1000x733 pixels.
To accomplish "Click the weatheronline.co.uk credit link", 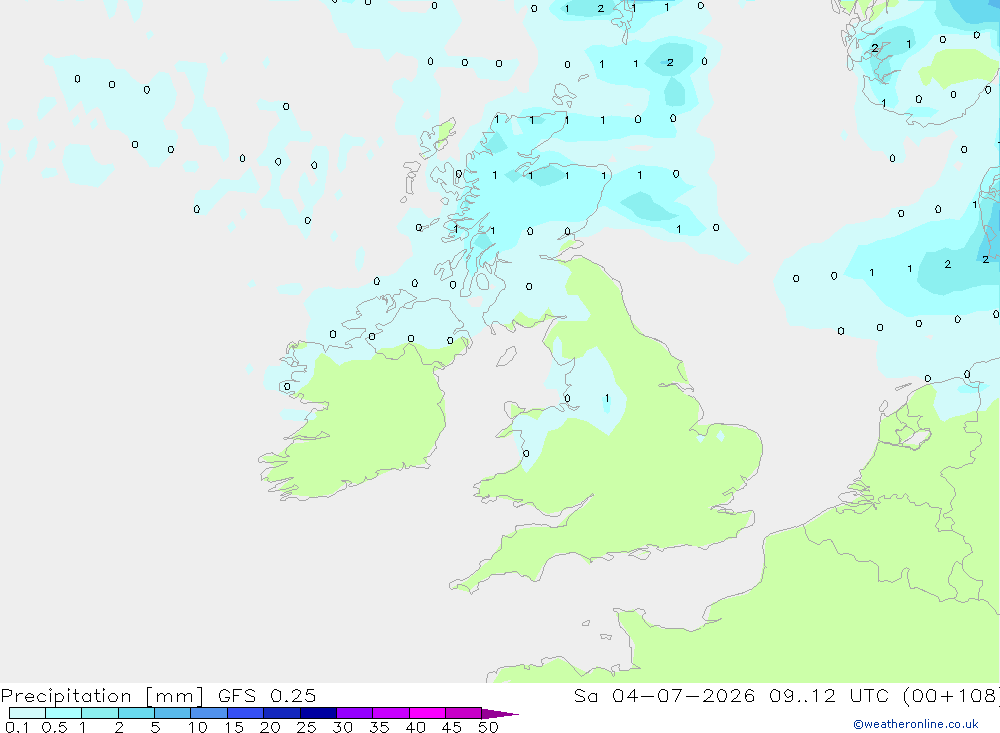I will (x=916, y=724).
